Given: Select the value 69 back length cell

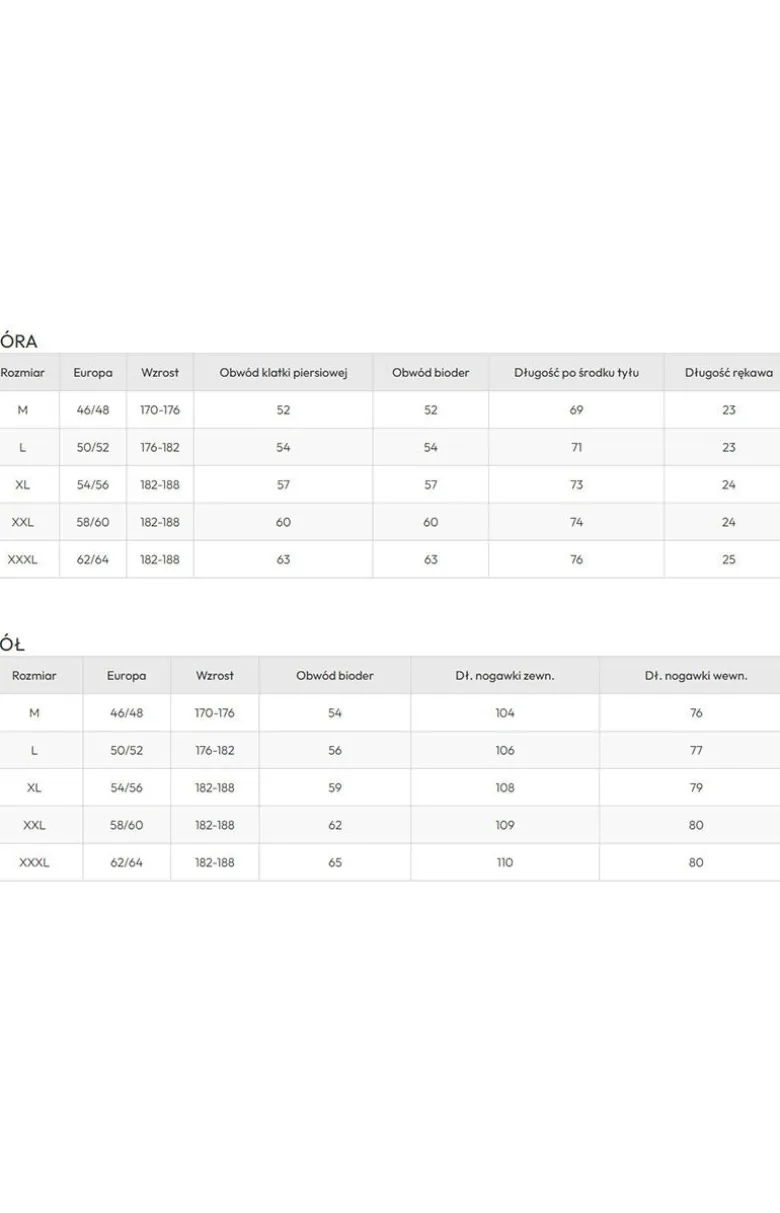Looking at the screenshot, I should click(576, 410).
